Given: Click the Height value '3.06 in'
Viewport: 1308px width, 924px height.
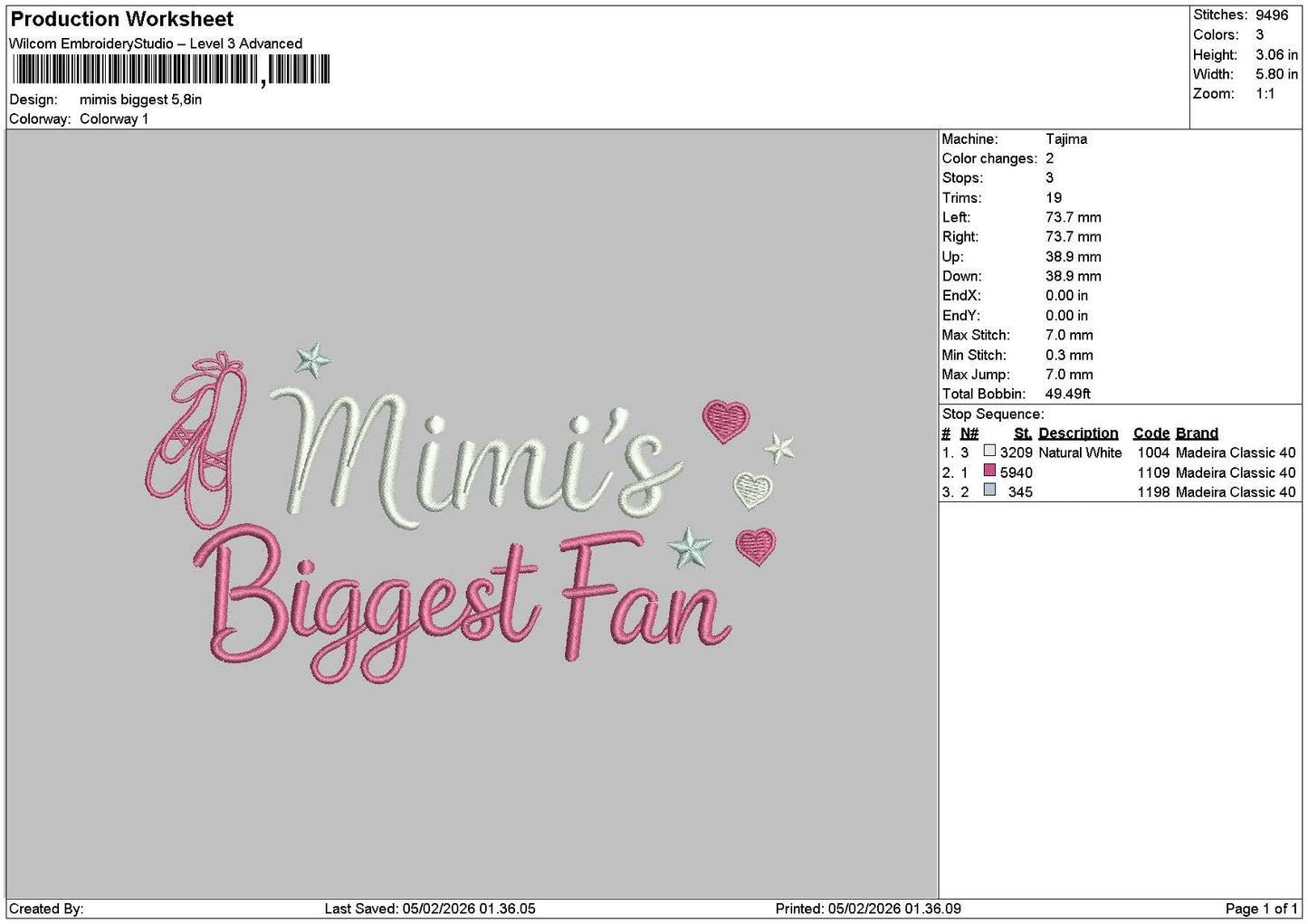Looking at the screenshot, I should 1276,54.
